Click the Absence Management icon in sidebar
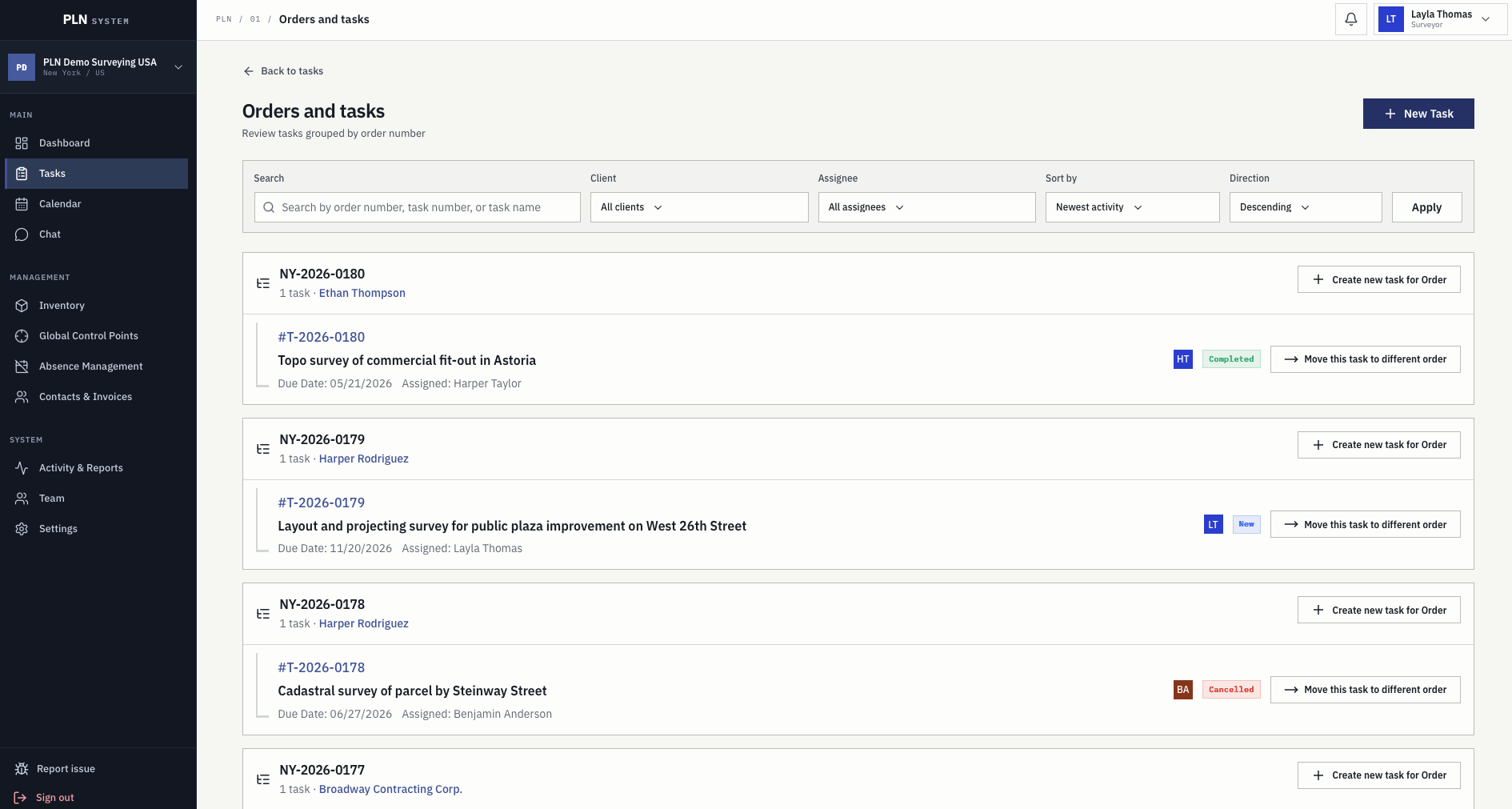1512x809 pixels. pyautogui.click(x=22, y=366)
